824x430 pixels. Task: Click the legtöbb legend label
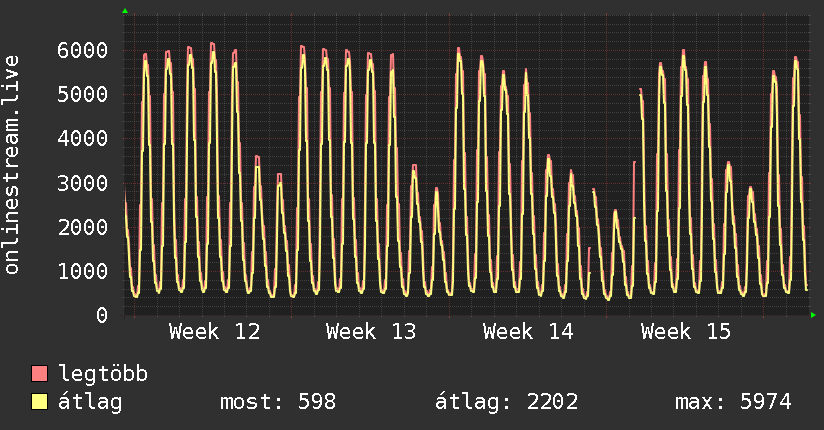click(x=103, y=373)
